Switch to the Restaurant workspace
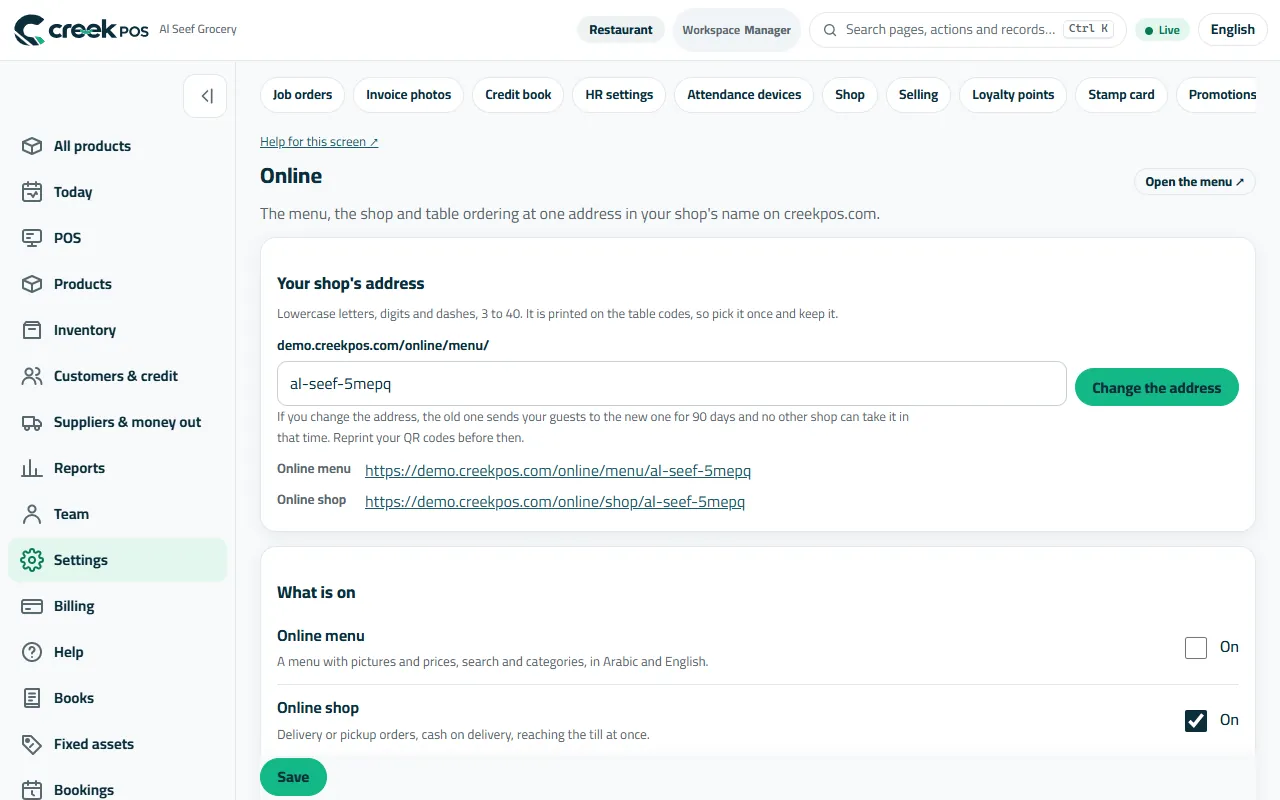This screenshot has width=1280, height=800. [x=621, y=30]
